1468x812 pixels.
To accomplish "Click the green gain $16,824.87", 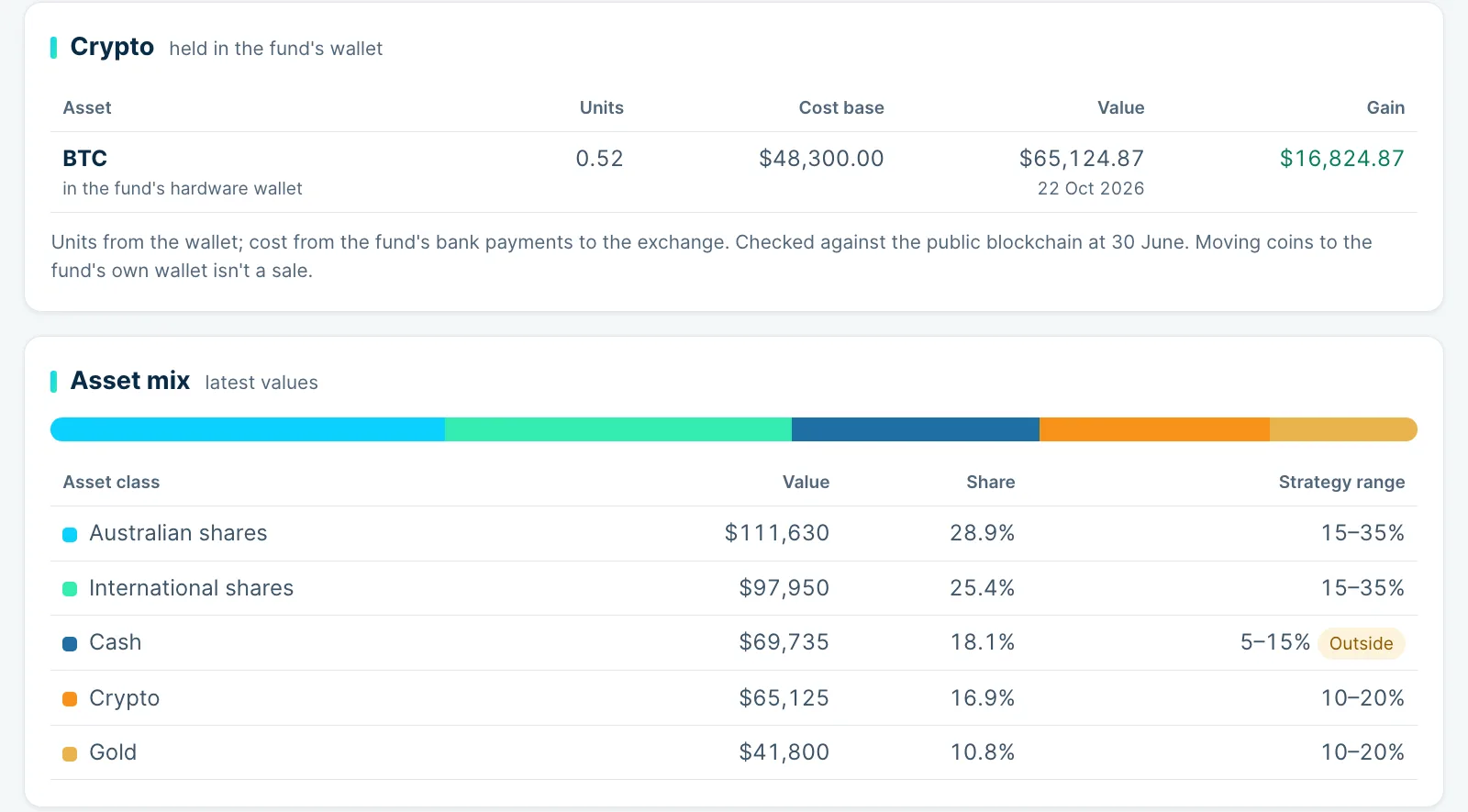I will [x=1342, y=159].
